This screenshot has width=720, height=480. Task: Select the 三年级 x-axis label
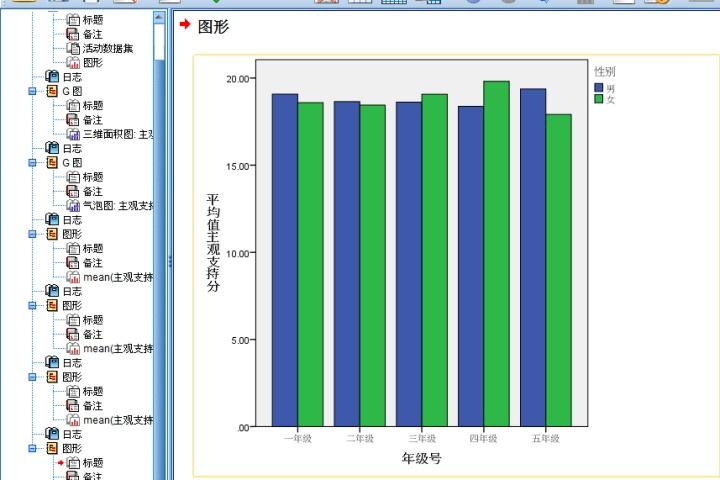pos(422,438)
